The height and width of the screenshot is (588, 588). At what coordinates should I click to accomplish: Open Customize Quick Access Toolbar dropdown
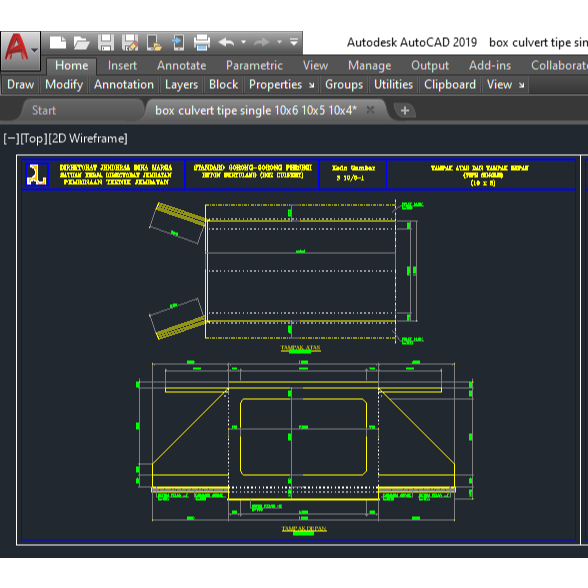click(294, 42)
